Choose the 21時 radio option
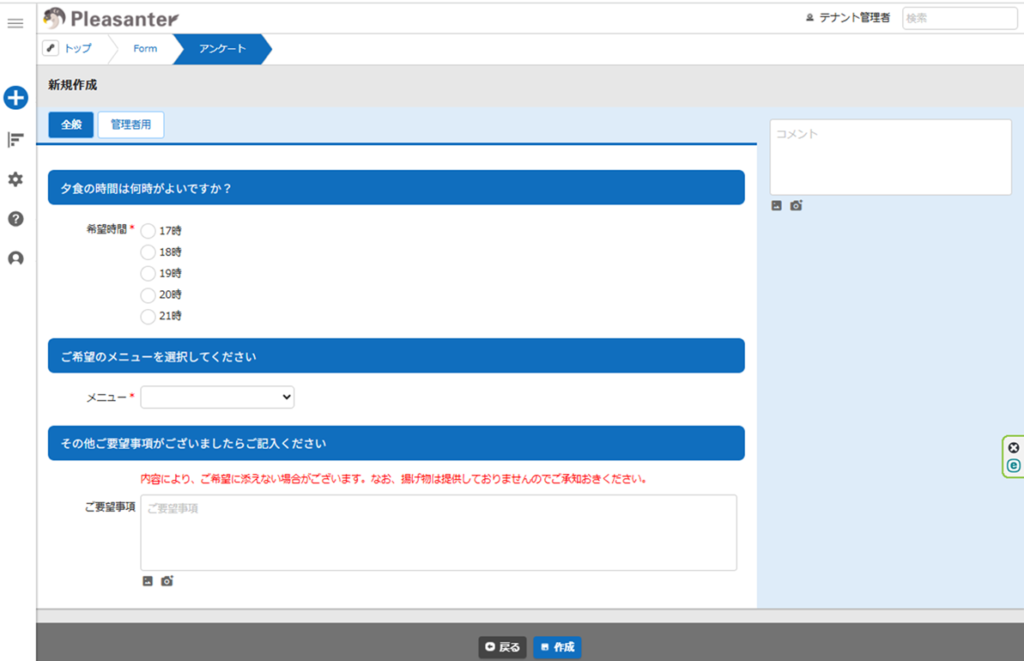Viewport: 1024px width, 661px height. point(148,316)
